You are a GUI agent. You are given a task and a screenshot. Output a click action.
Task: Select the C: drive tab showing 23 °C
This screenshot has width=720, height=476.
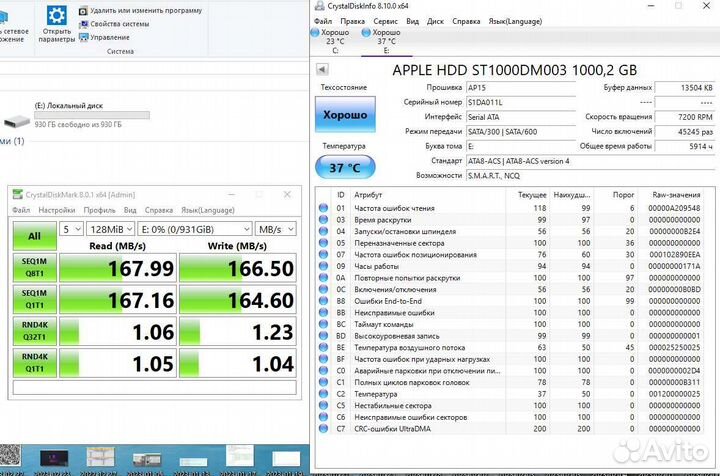click(x=331, y=41)
